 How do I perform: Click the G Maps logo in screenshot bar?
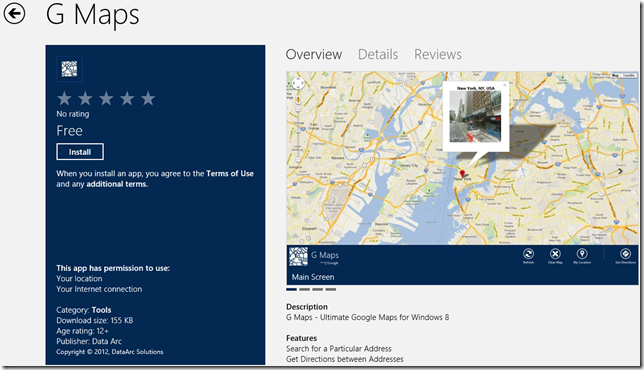pyautogui.click(x=298, y=257)
